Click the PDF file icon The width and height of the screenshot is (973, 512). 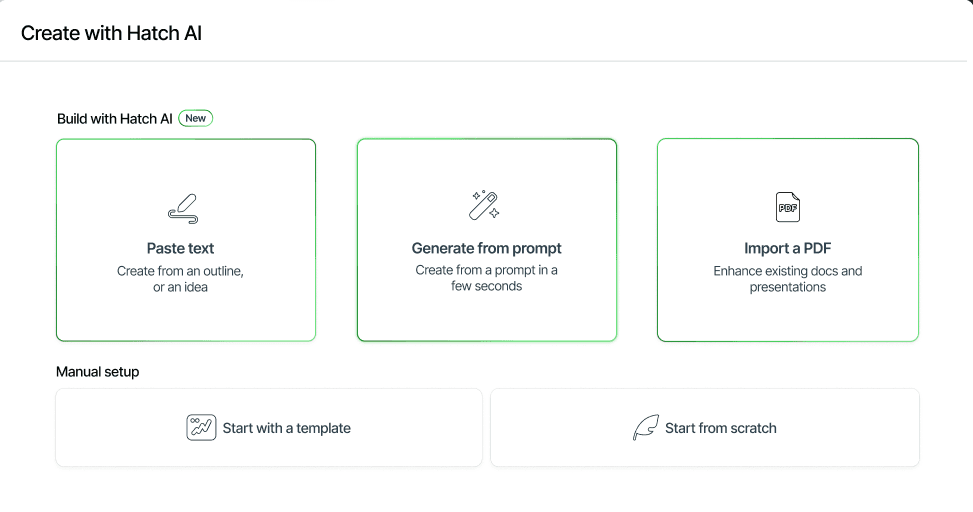[x=788, y=207]
